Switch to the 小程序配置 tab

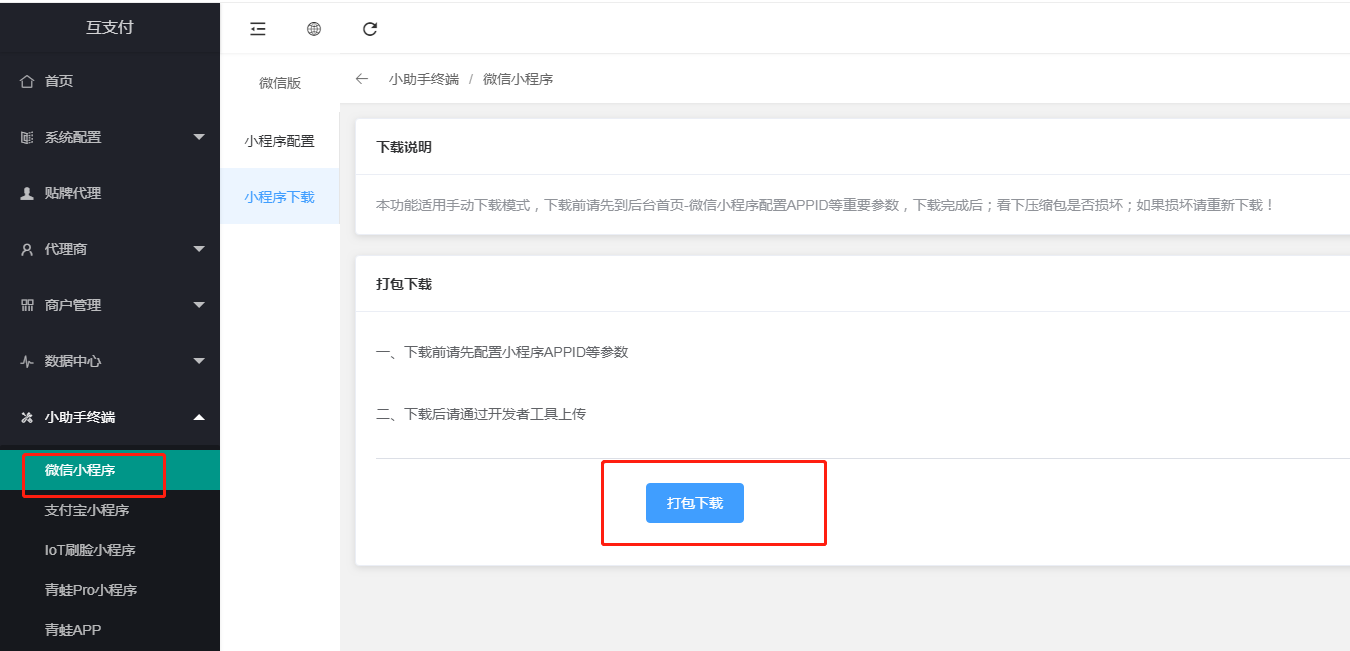click(280, 141)
